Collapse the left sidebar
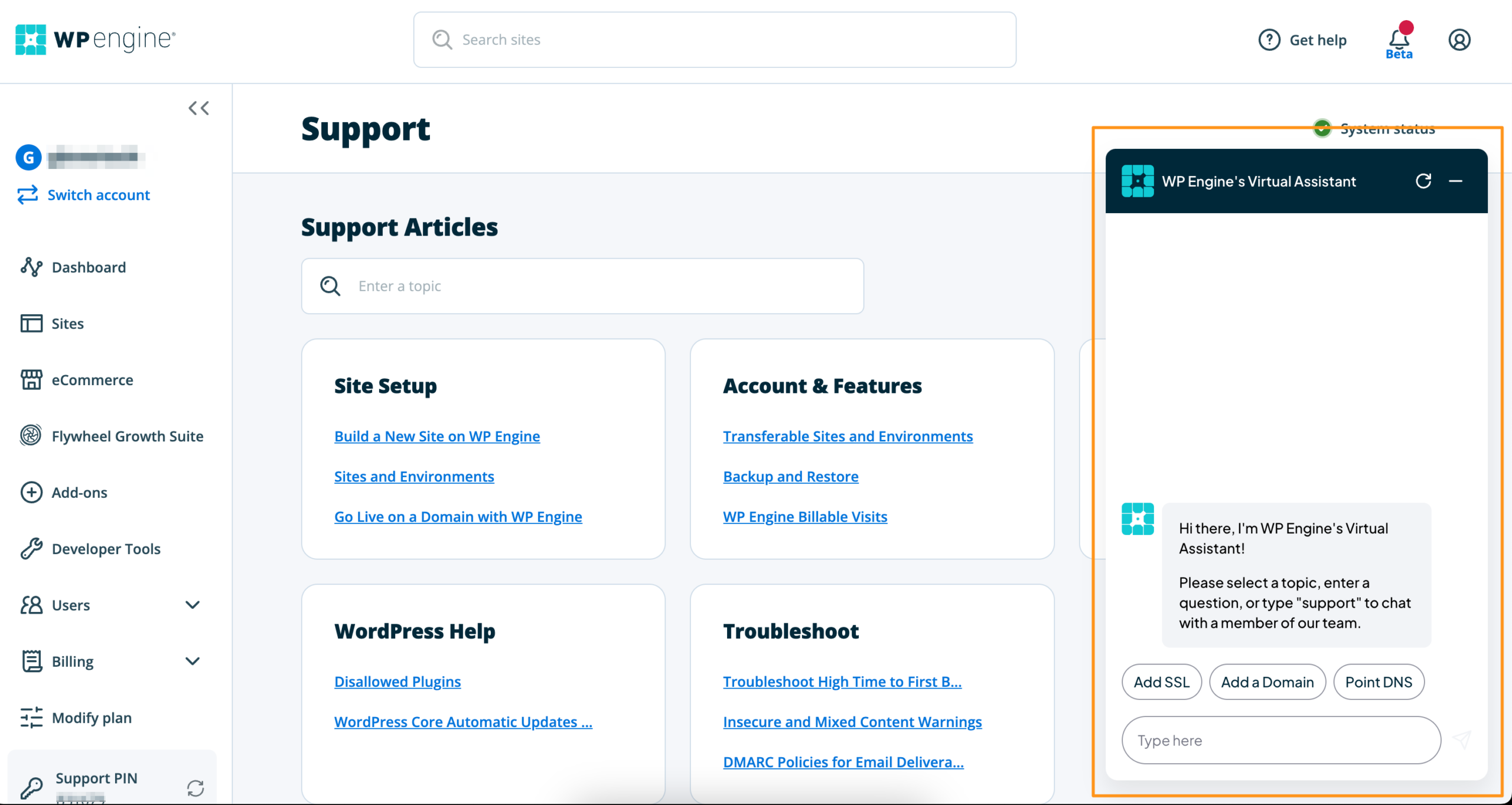This screenshot has height=805, width=1512. click(198, 107)
